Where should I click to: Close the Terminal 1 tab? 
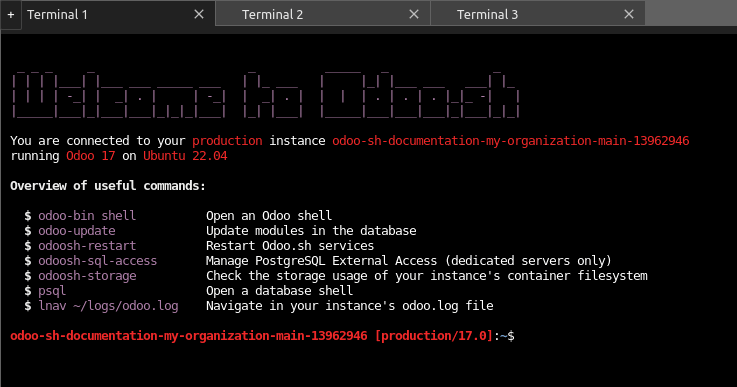point(199,15)
